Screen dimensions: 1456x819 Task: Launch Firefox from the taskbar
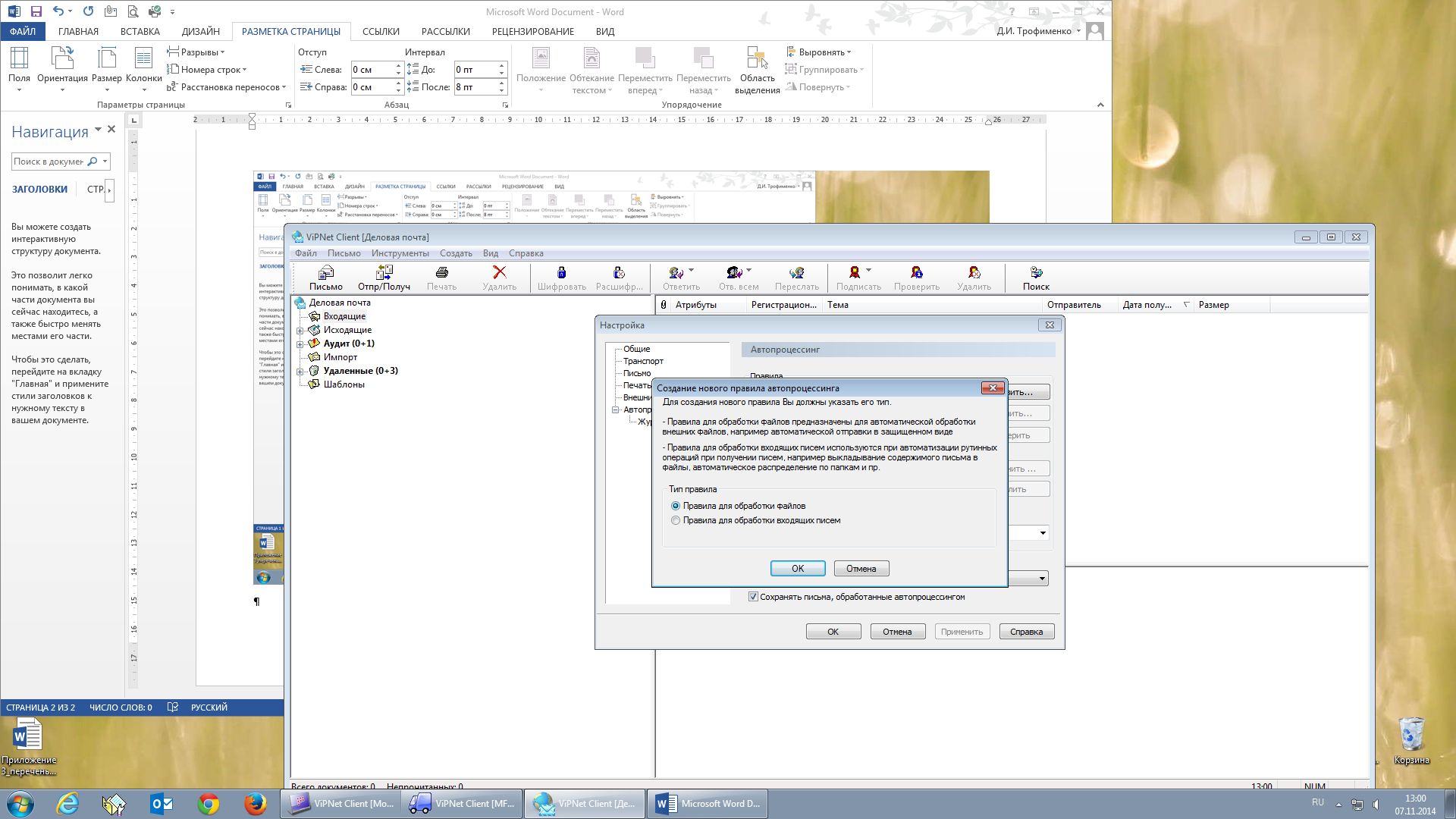click(255, 804)
